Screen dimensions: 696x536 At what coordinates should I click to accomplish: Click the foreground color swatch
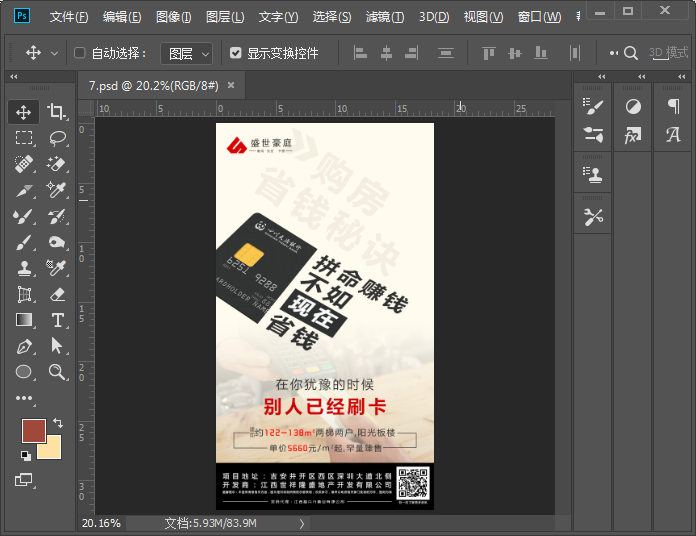[33, 431]
